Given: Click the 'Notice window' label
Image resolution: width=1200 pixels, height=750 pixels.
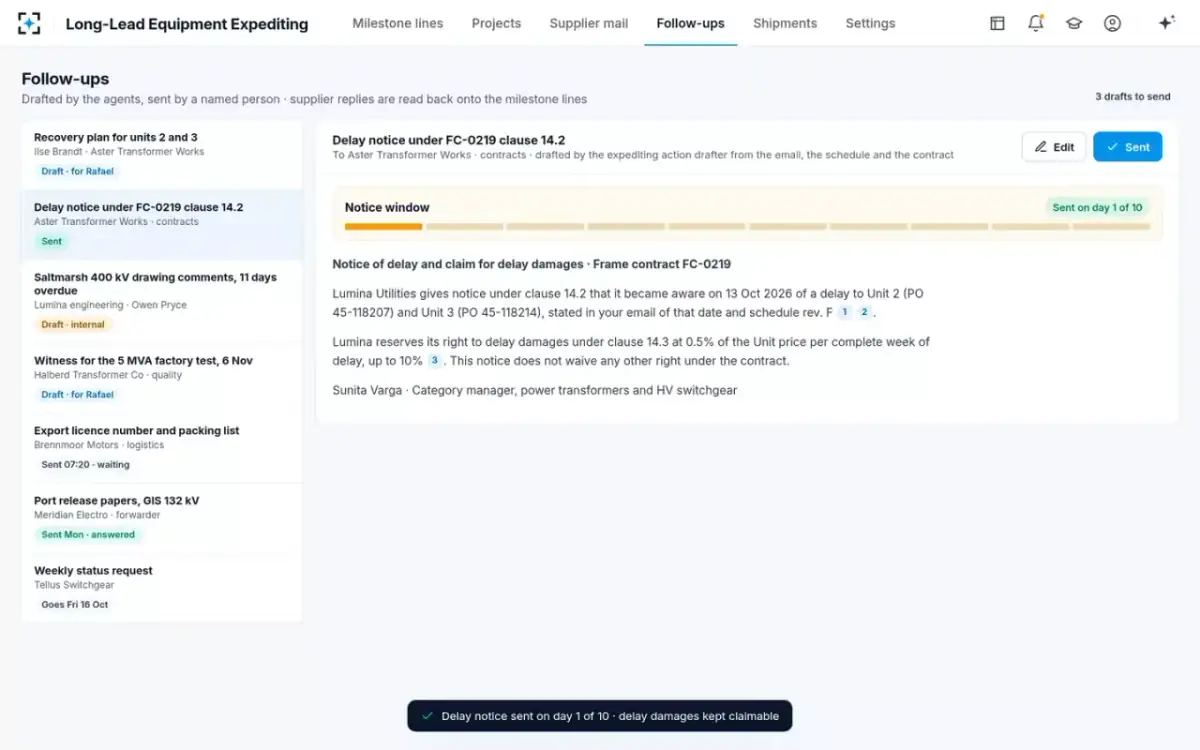Looking at the screenshot, I should click(387, 207).
